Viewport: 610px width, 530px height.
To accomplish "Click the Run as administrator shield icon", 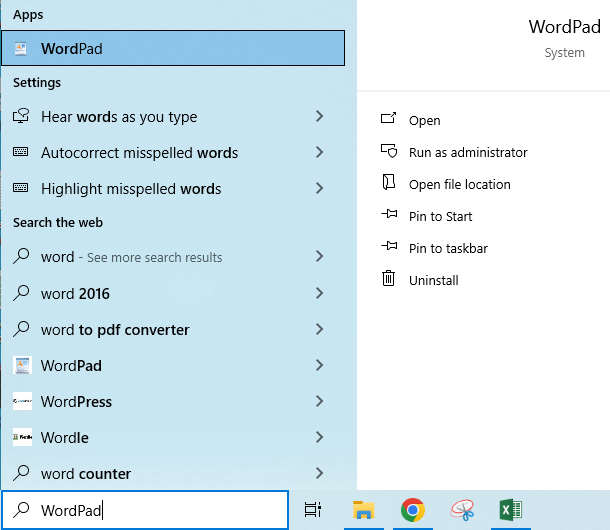I will click(389, 151).
